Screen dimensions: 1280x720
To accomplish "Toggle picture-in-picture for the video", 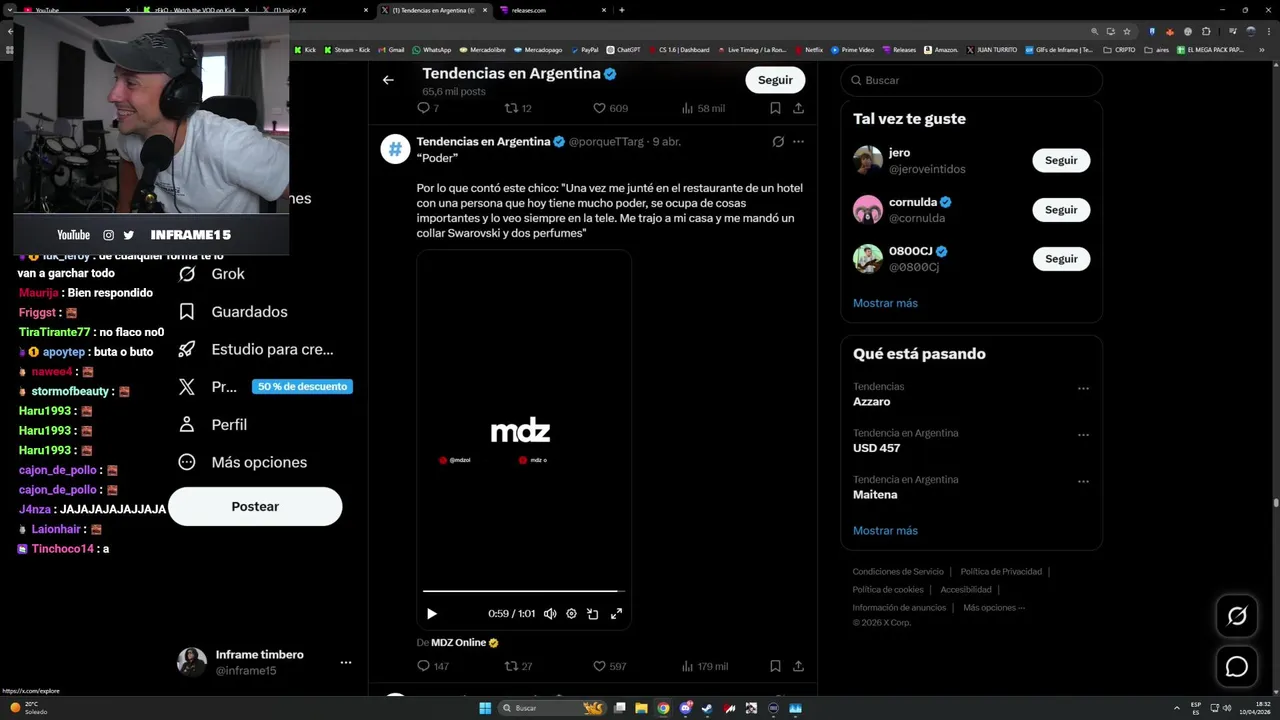I will (x=593, y=614).
